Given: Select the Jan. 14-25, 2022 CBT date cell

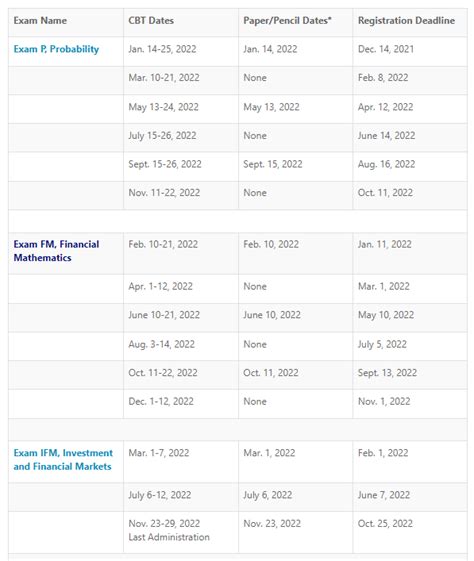Looking at the screenshot, I should pos(162,49).
